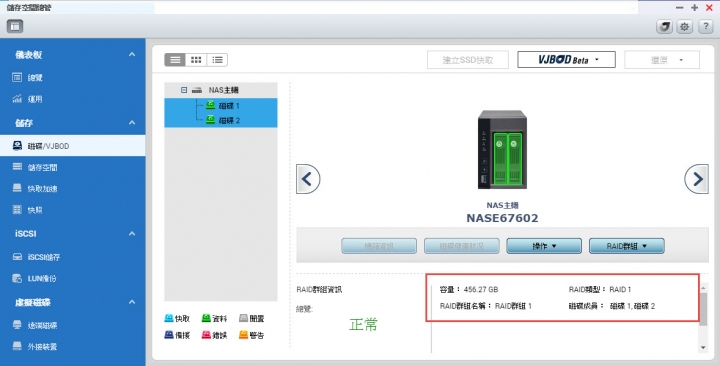
Task: Click the members value 磁碟 1,磁碟 2
Action: click(632, 306)
